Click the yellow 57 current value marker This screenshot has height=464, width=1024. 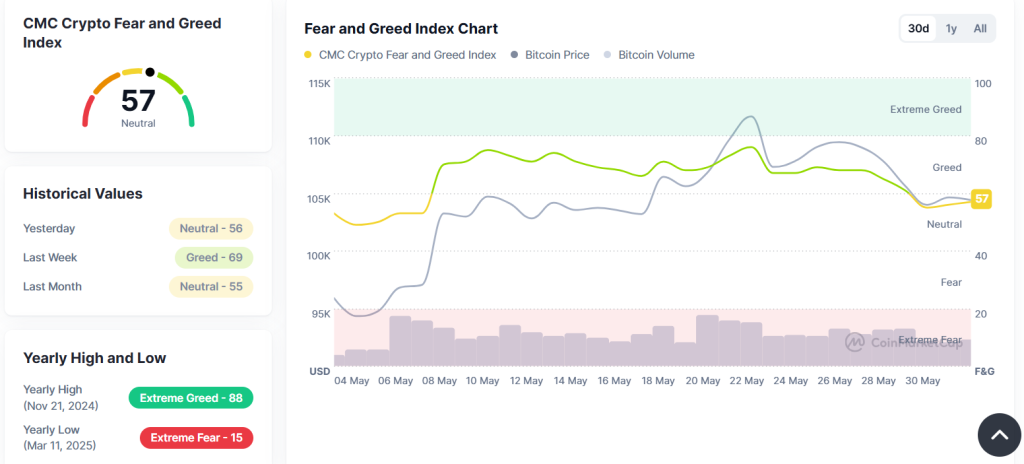coord(981,199)
